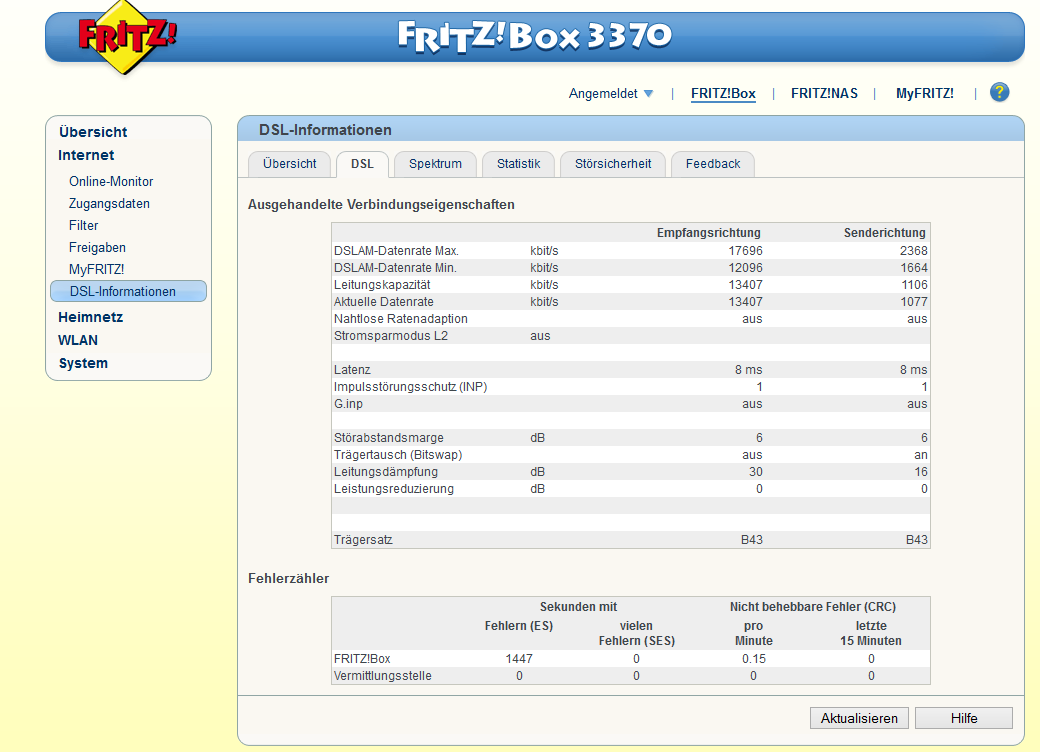The image size is (1040, 752).
Task: Click the value 1077
Action: point(913,302)
